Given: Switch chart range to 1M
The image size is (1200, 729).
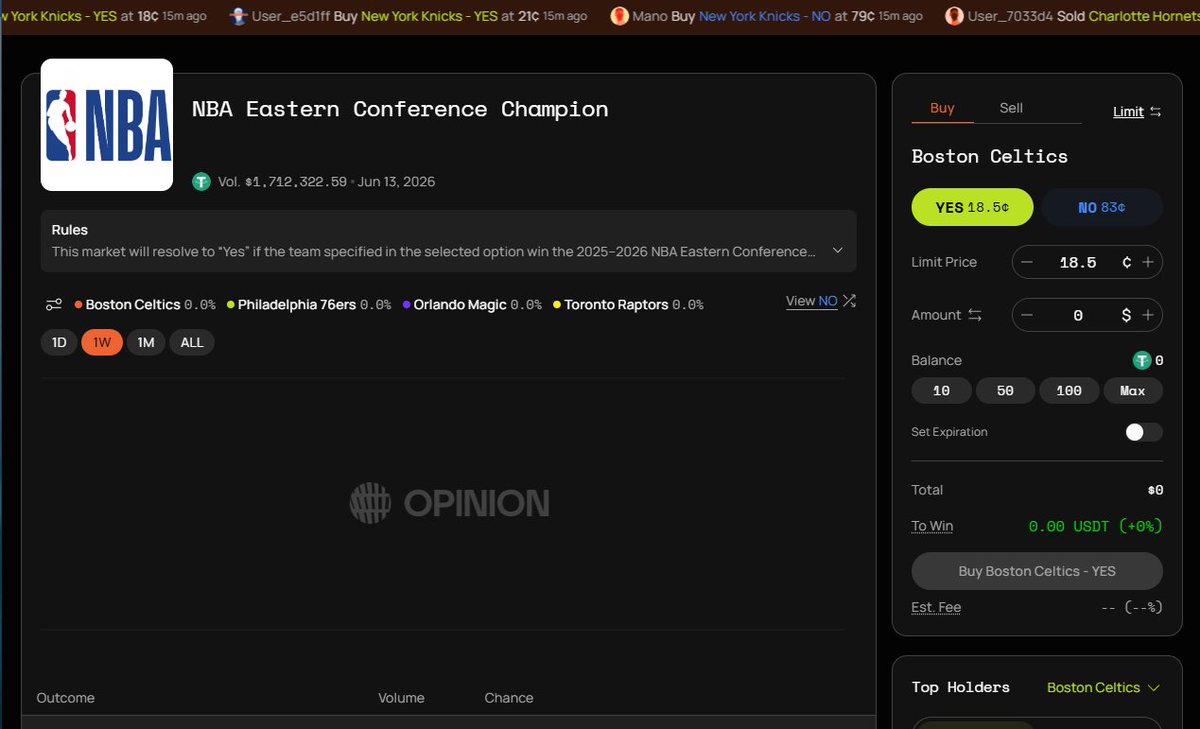Looking at the screenshot, I should click(x=146, y=343).
